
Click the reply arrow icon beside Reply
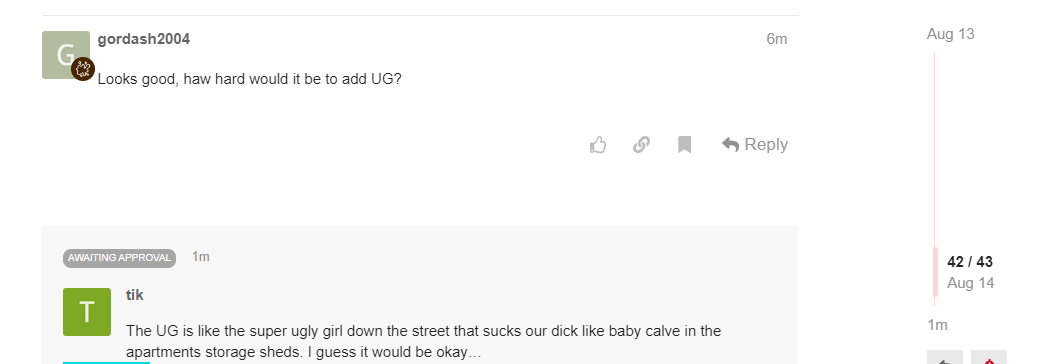[730, 145]
